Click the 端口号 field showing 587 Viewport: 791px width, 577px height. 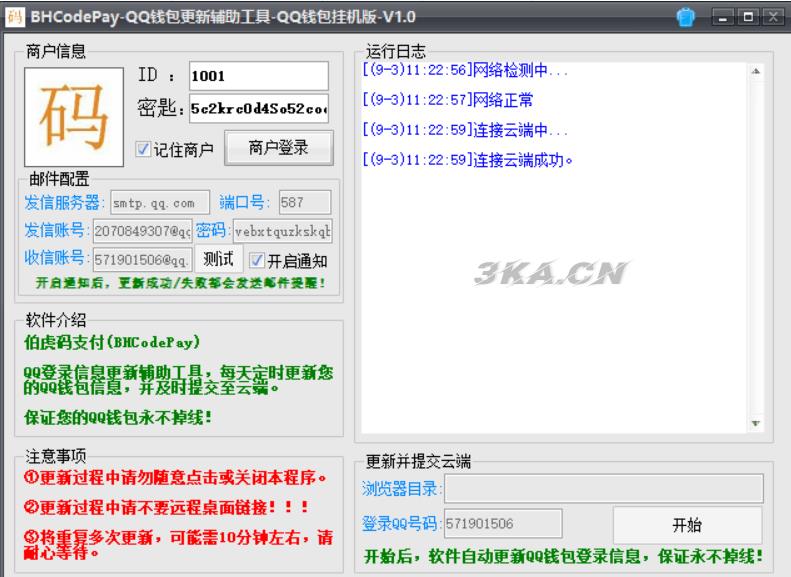coord(305,203)
